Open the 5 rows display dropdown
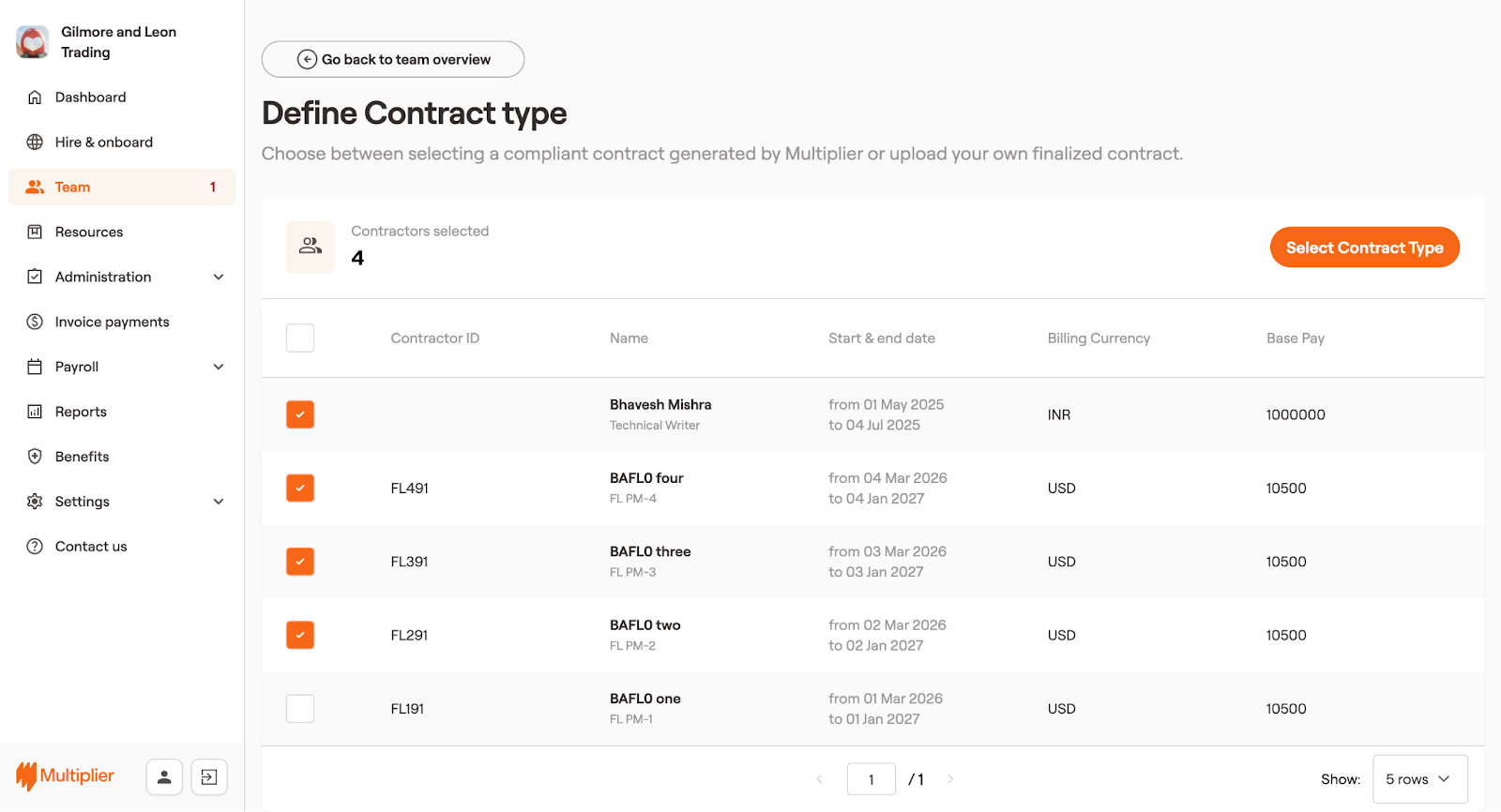 [1419, 779]
